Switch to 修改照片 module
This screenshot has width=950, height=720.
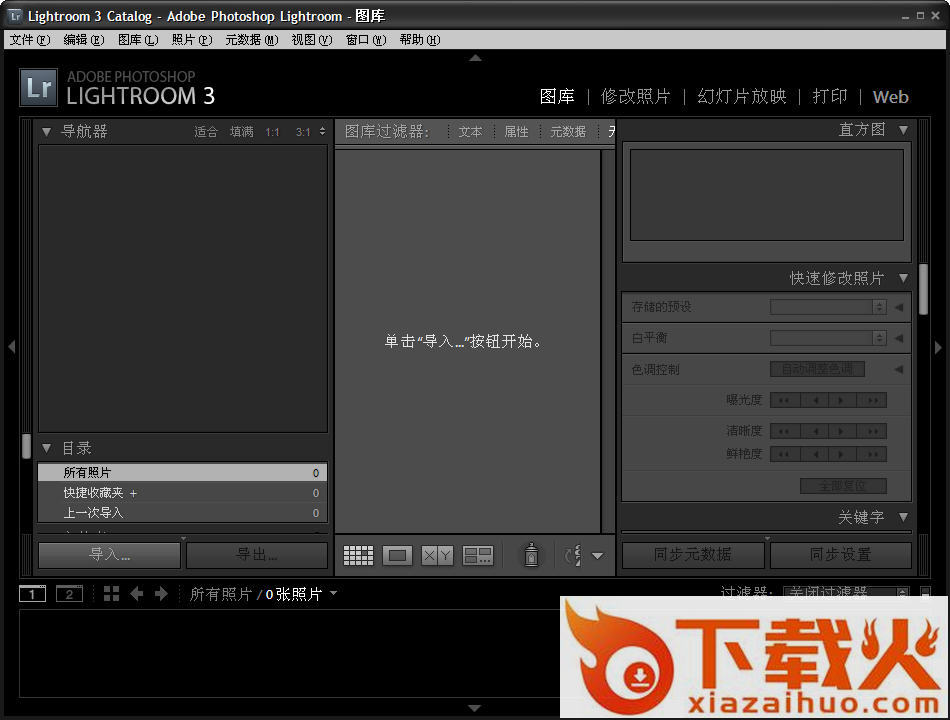635,96
